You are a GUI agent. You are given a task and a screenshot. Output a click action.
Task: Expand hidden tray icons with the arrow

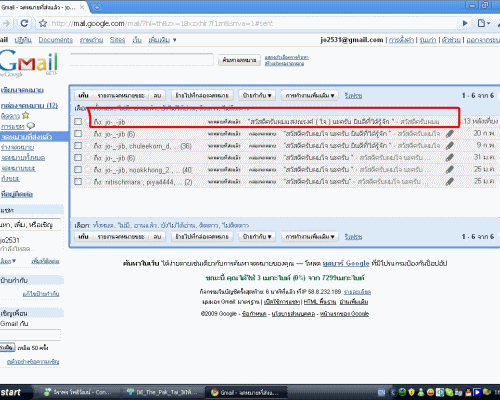tap(393, 392)
